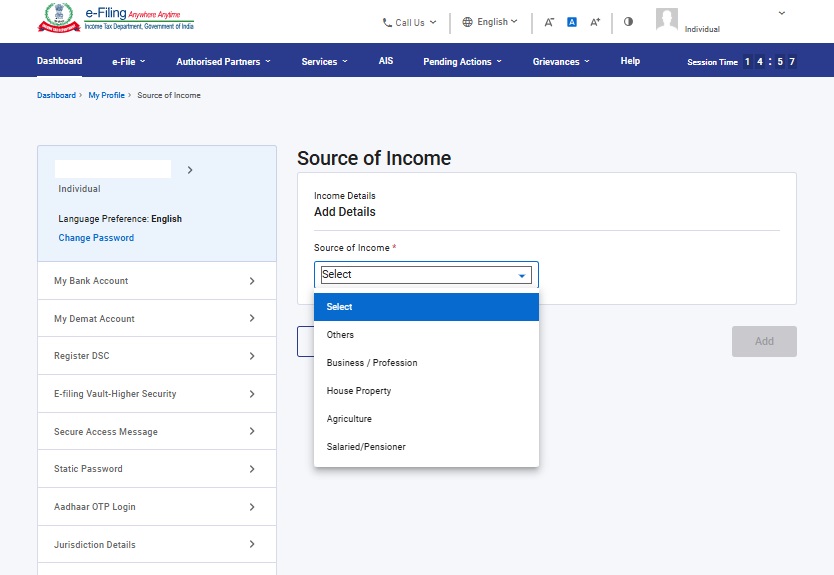Open the e-File menu
The image size is (834, 575).
tap(129, 62)
